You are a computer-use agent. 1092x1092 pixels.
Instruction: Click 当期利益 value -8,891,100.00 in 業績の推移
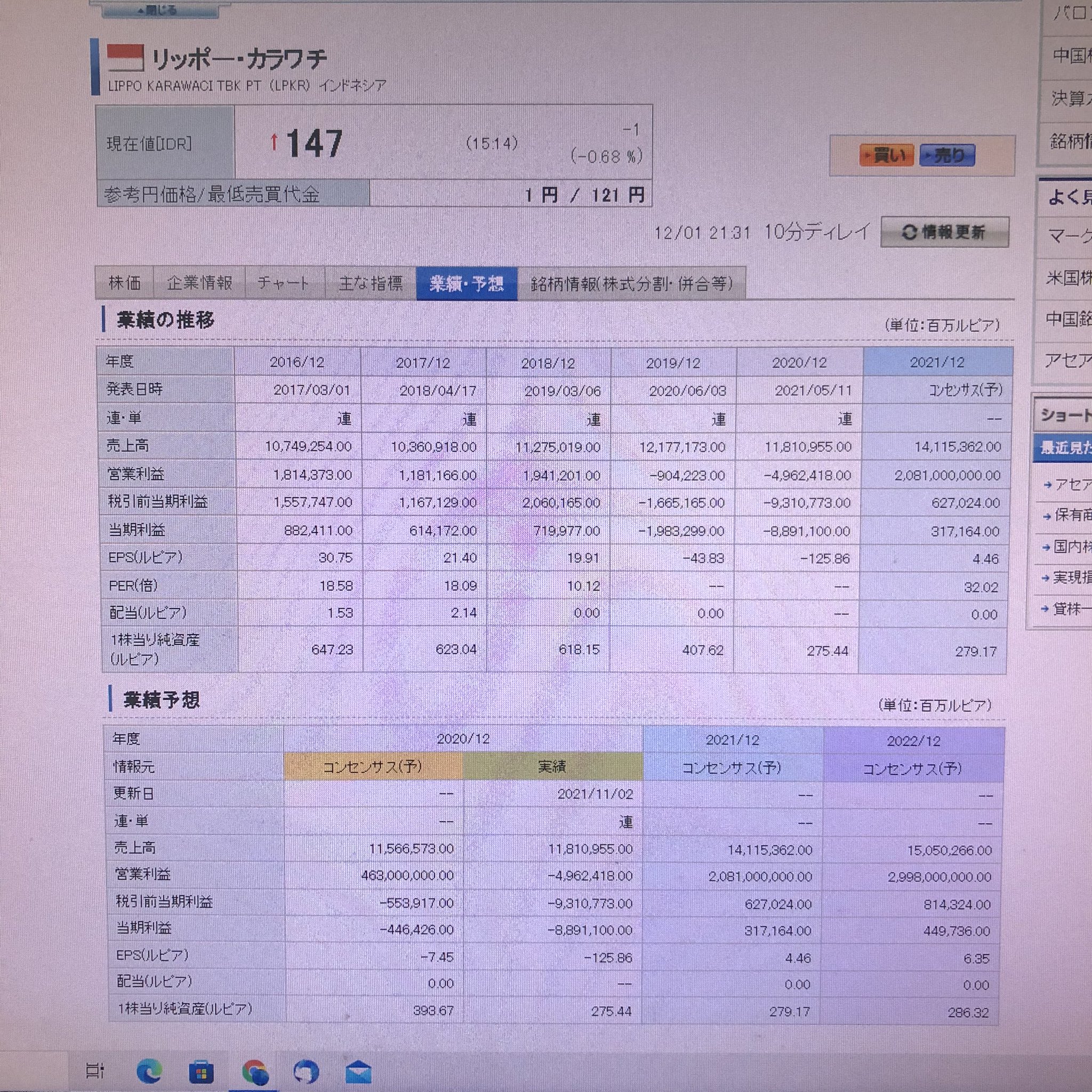(x=806, y=531)
